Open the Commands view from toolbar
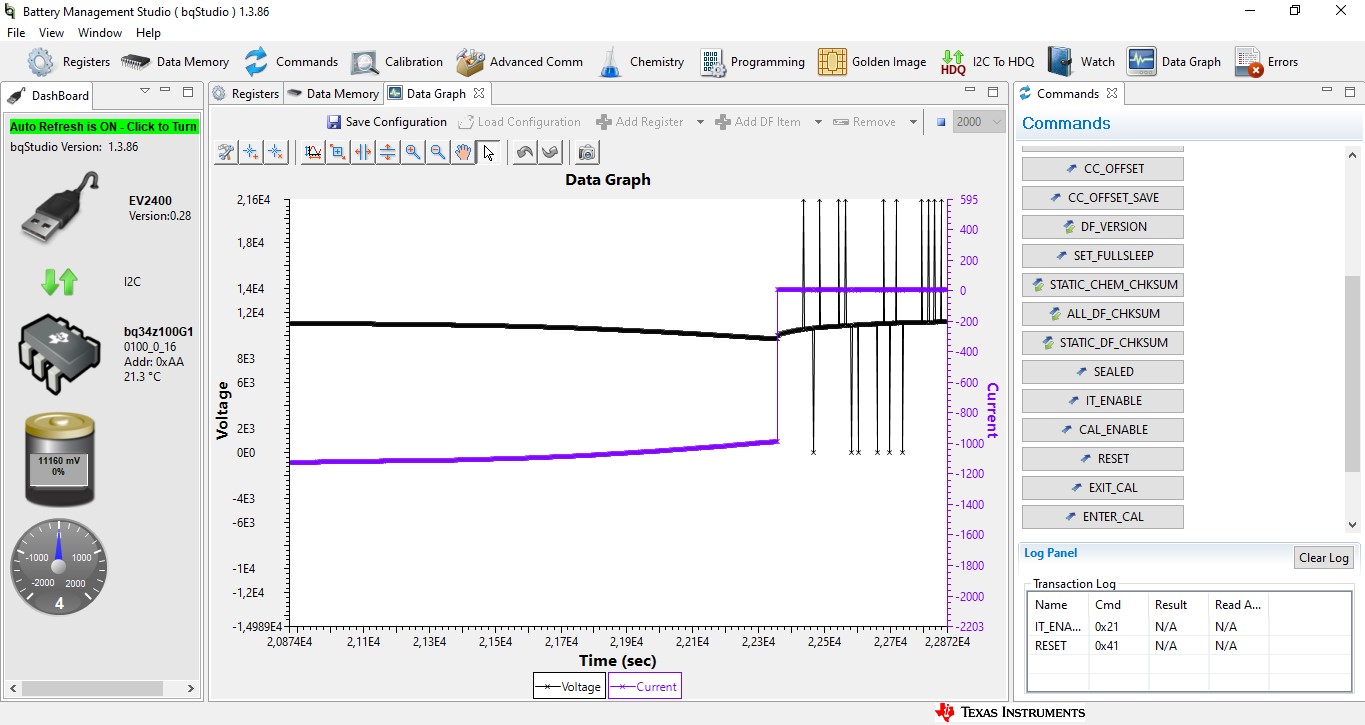Viewport: 1365px width, 725px height. [290, 62]
